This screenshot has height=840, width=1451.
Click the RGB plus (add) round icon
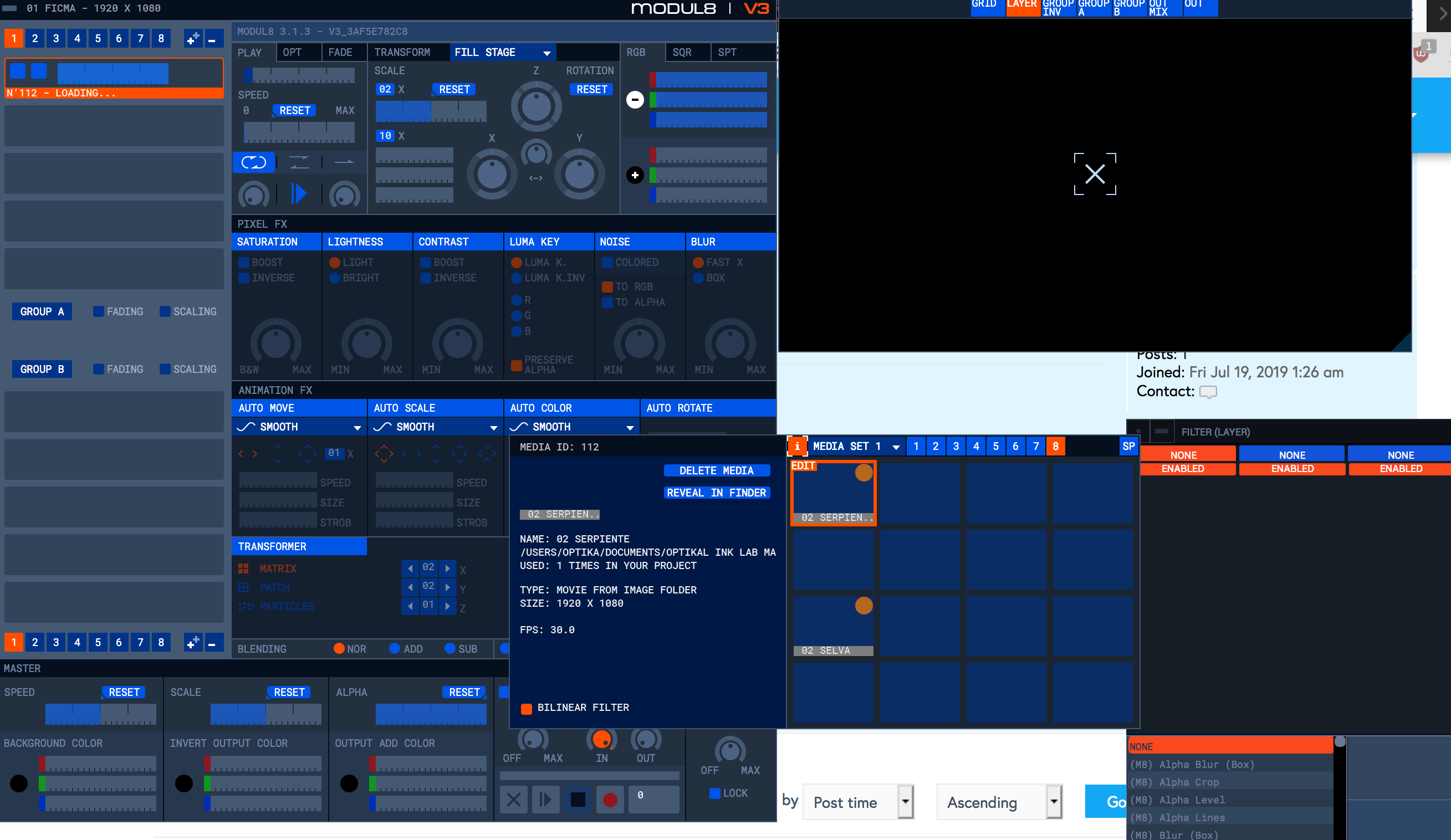point(635,175)
